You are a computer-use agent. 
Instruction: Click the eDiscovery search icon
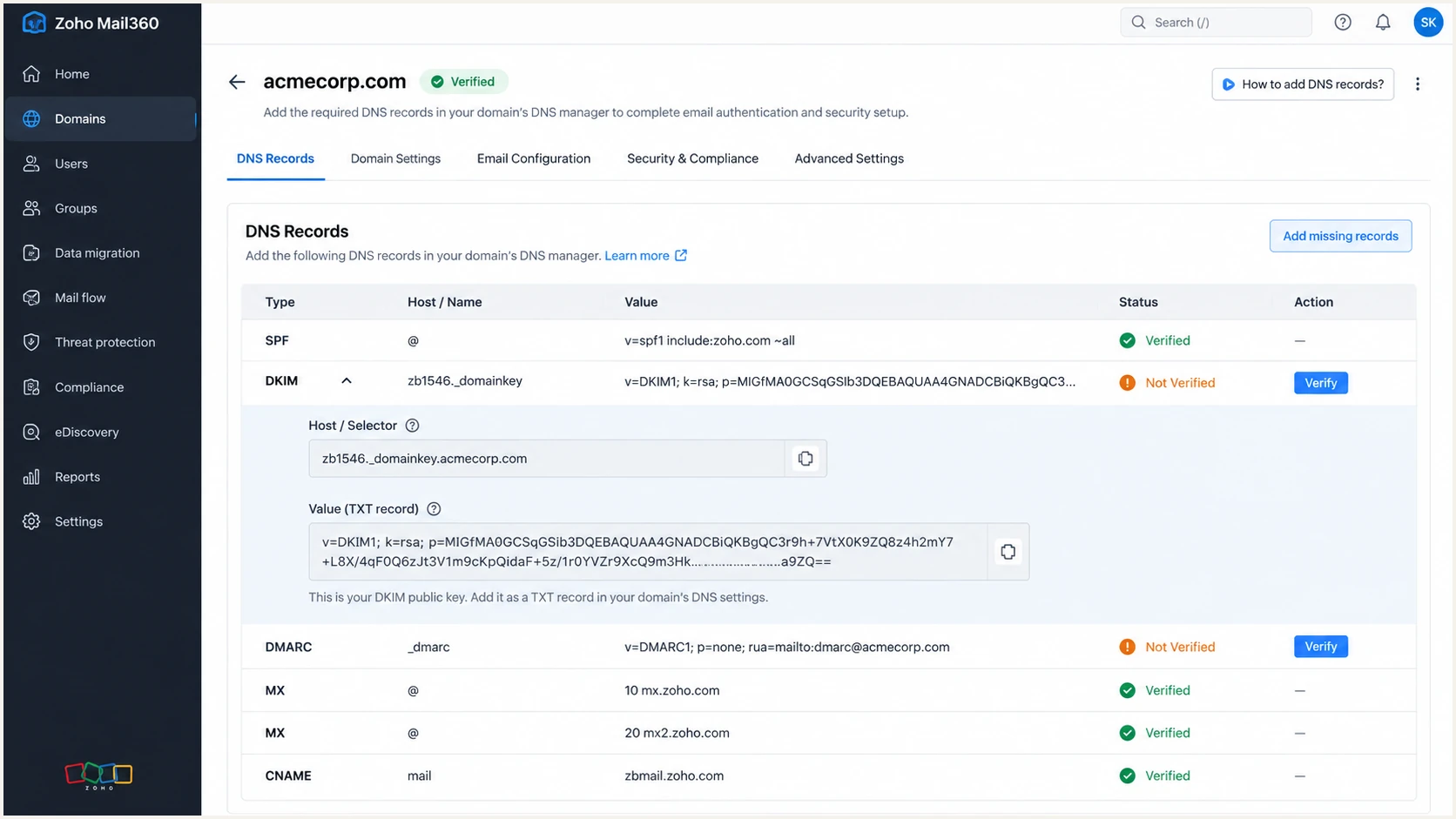(31, 432)
